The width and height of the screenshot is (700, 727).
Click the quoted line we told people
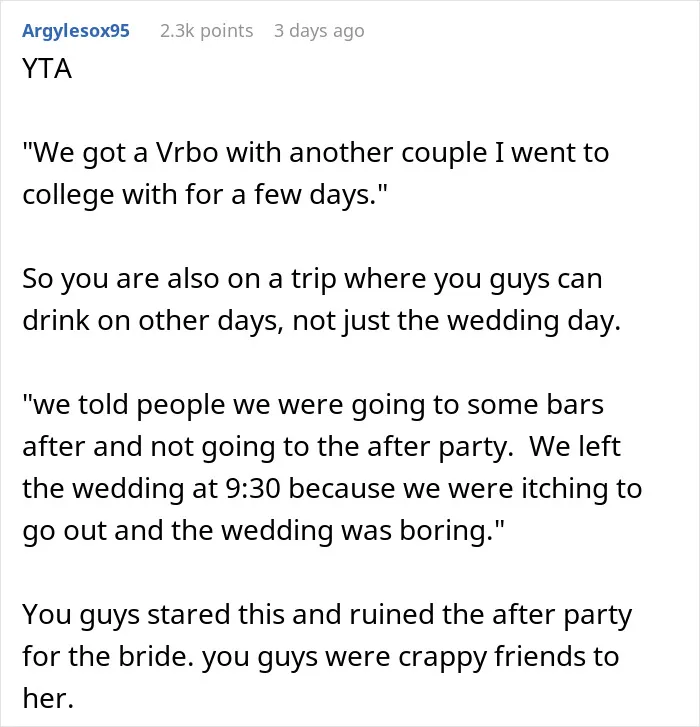tap(313, 404)
